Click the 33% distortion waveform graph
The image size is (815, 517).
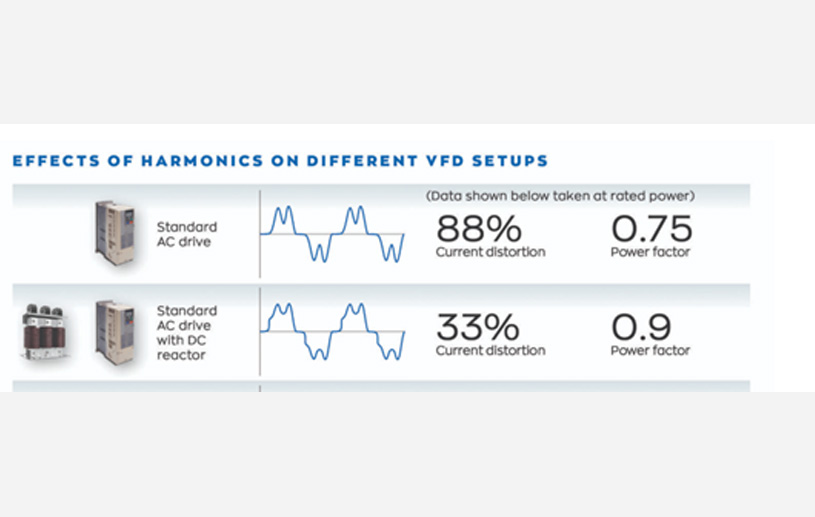coord(332,332)
